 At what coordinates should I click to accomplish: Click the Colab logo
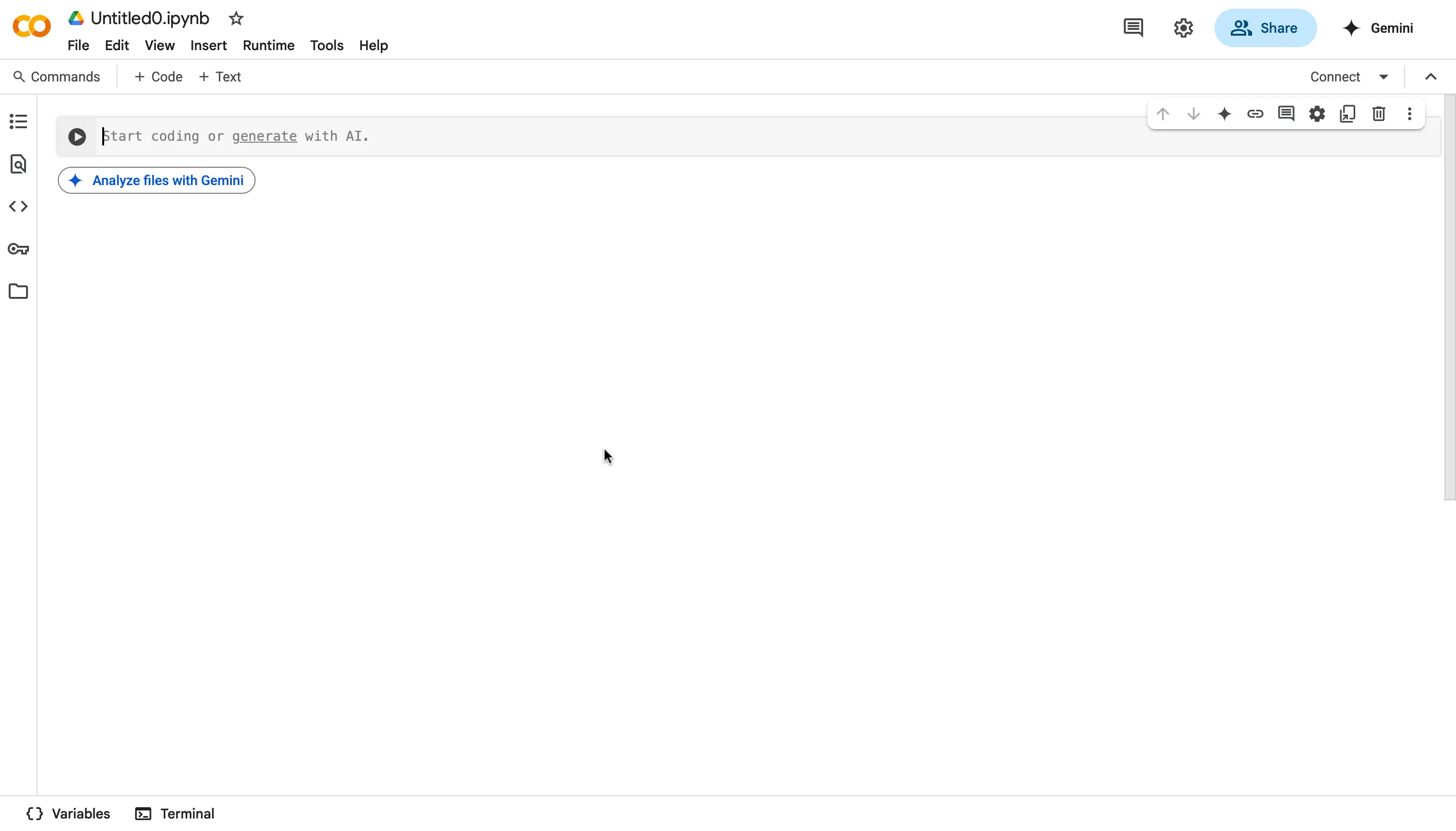tap(31, 26)
